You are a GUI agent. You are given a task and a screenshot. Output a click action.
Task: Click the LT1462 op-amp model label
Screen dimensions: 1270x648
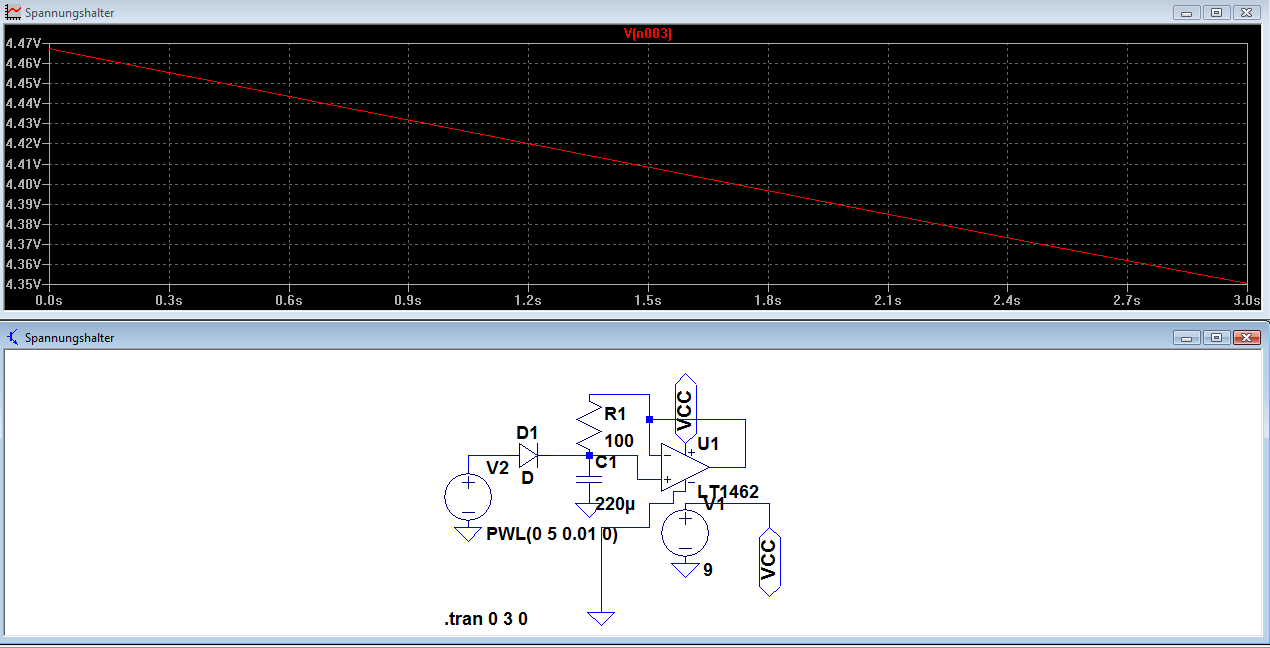[728, 492]
